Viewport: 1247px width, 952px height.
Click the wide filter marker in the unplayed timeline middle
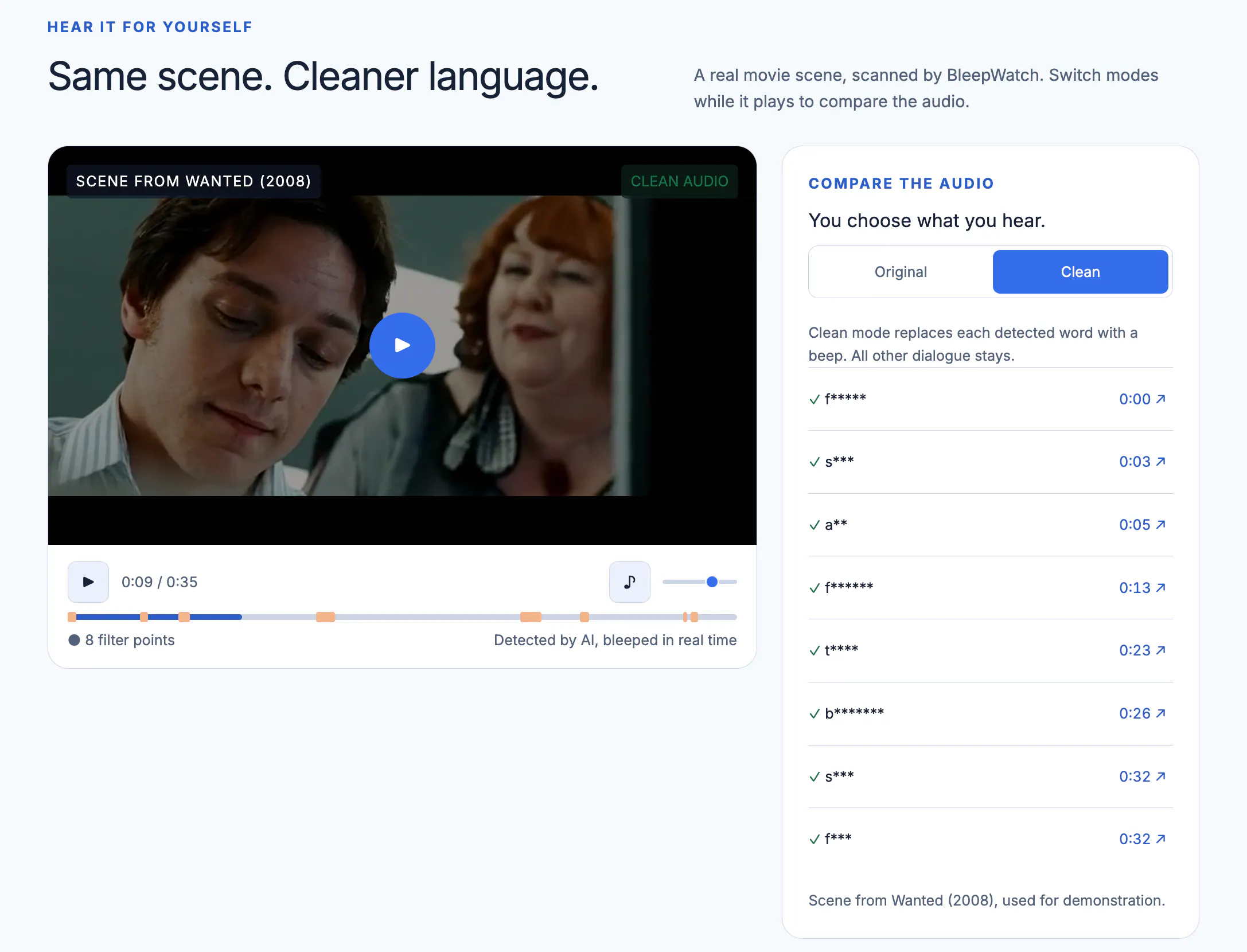[x=325, y=617]
